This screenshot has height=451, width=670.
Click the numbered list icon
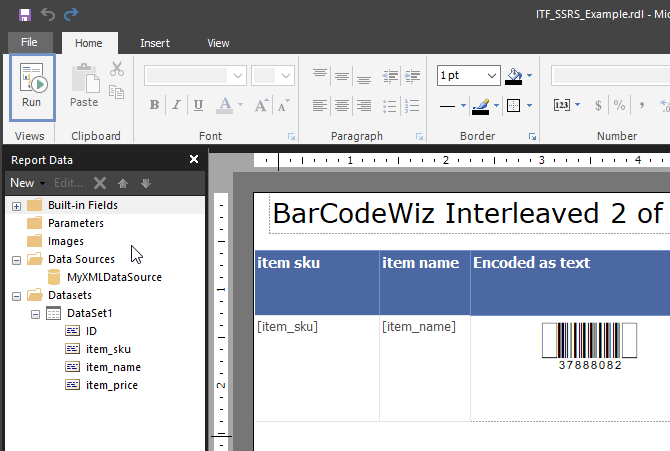[412, 106]
